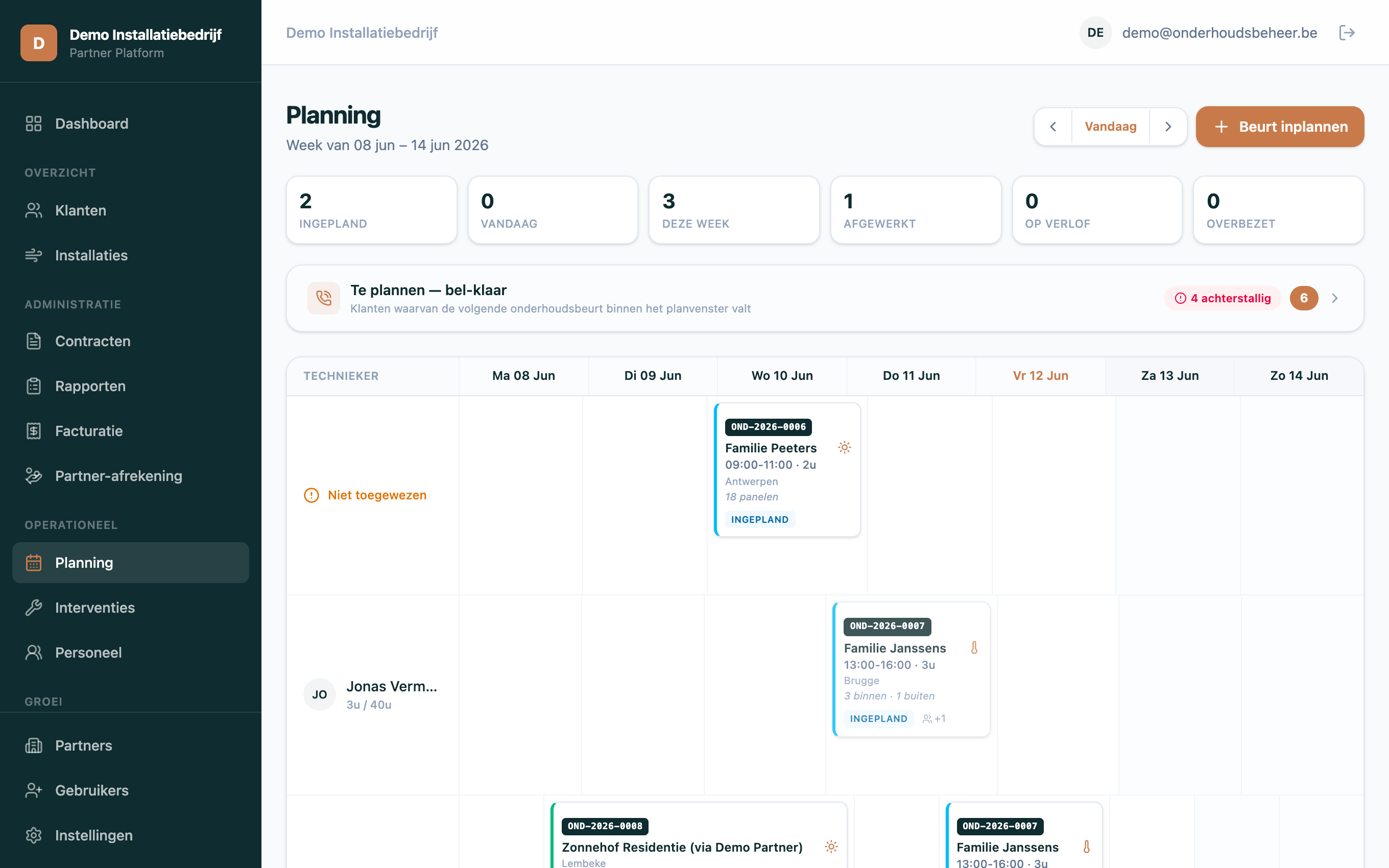Image resolution: width=1389 pixels, height=868 pixels.
Task: Open the Deze week stat card
Action: [734, 210]
